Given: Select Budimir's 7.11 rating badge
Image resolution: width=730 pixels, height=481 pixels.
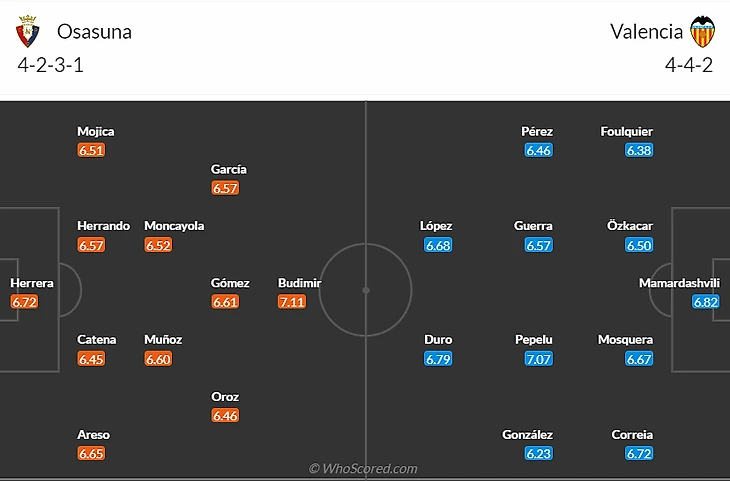Looking at the screenshot, I should 292,302.
